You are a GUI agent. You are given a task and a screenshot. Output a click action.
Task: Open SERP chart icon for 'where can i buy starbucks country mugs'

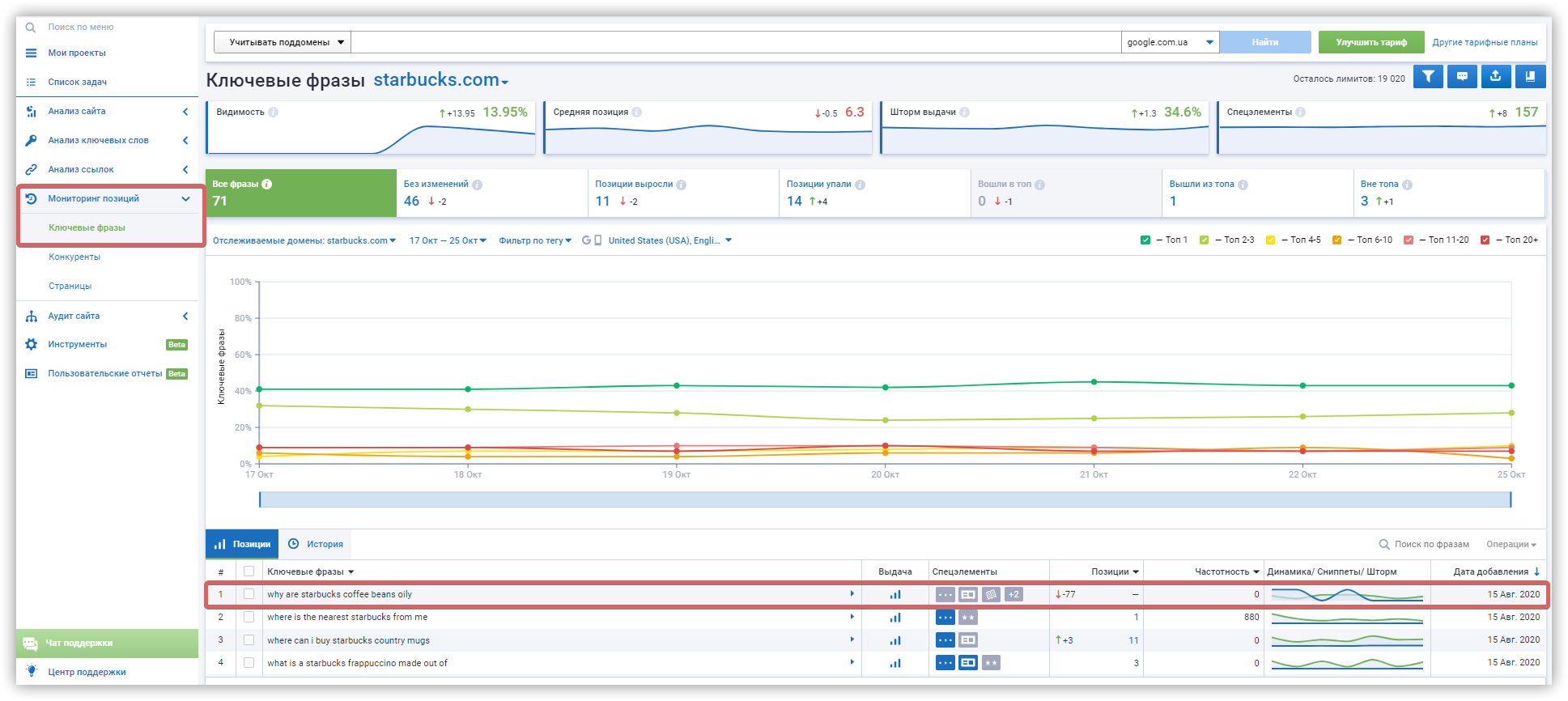tap(895, 640)
